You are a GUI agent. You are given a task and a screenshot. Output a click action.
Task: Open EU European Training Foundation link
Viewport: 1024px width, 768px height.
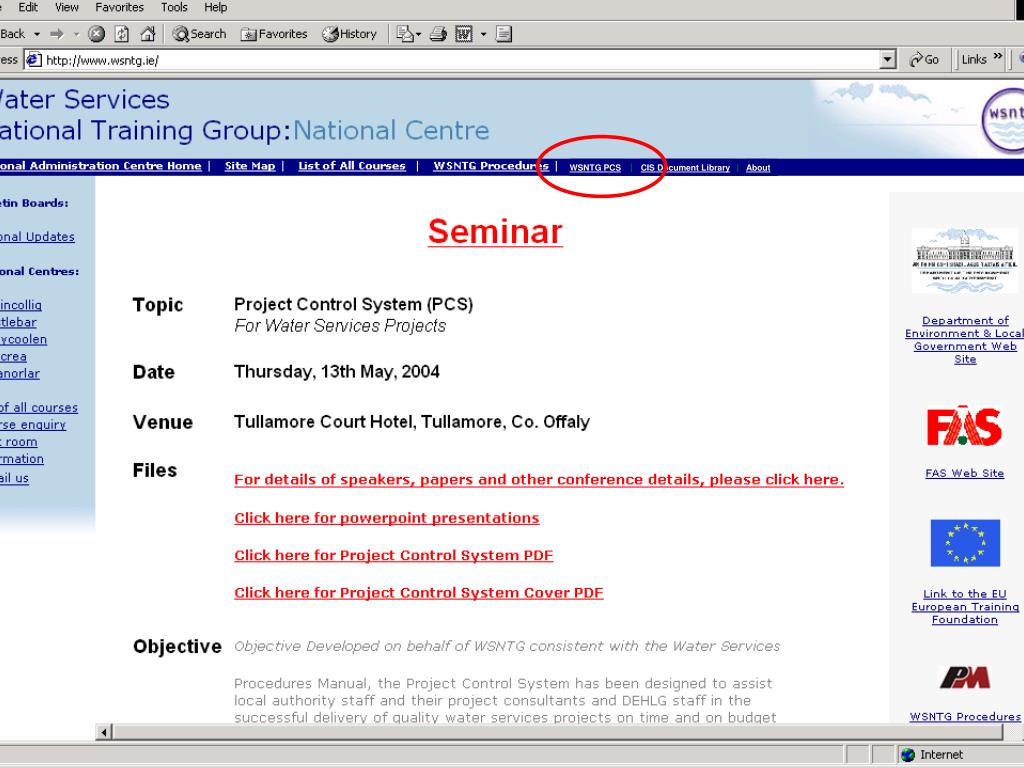click(x=965, y=607)
